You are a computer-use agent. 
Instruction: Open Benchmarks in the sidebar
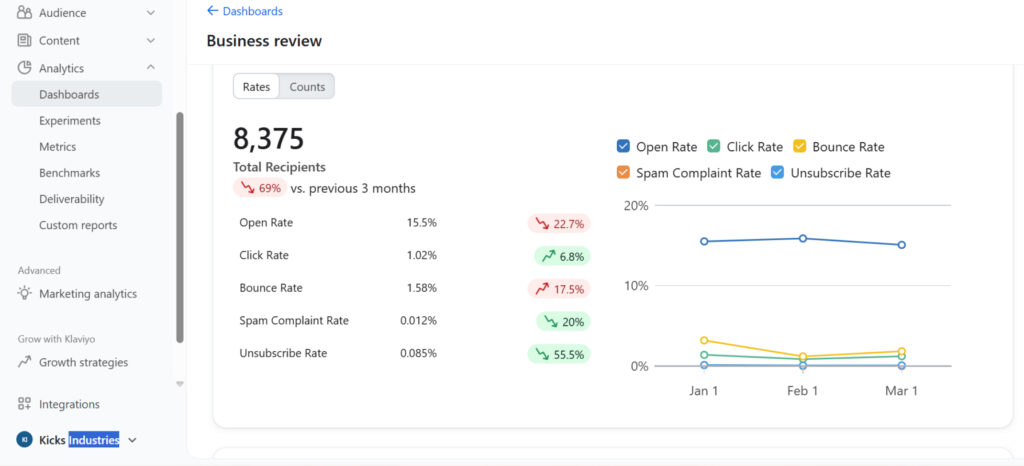tap(69, 173)
